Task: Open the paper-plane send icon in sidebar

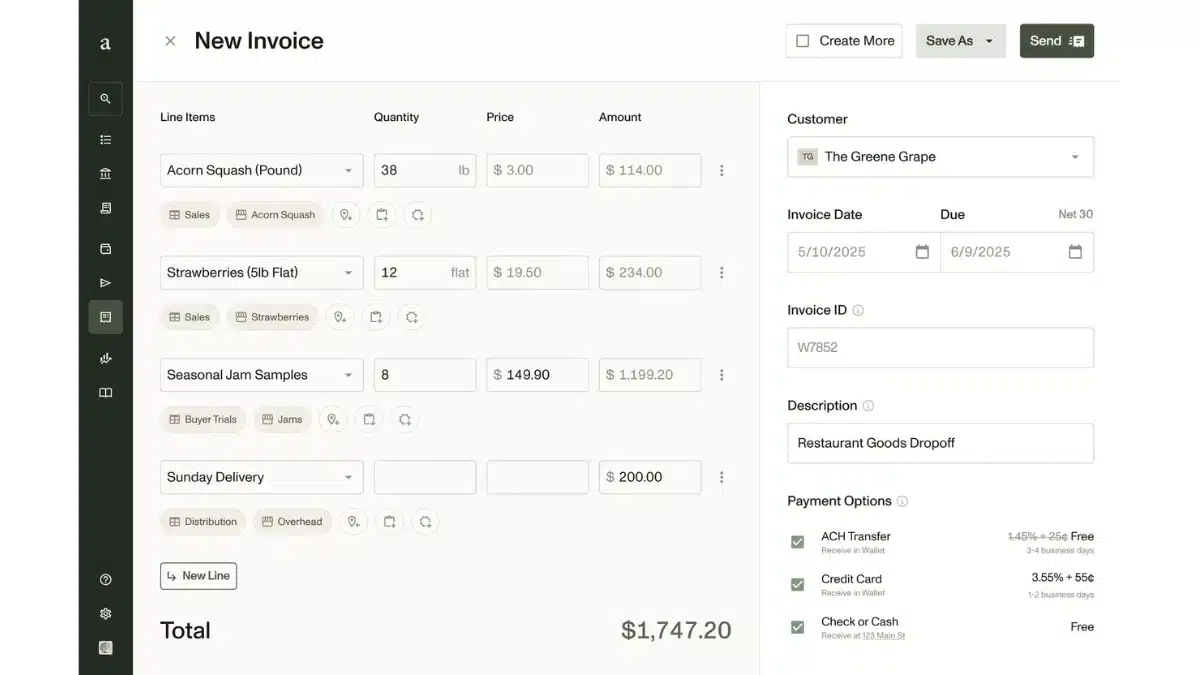Action: click(x=105, y=283)
